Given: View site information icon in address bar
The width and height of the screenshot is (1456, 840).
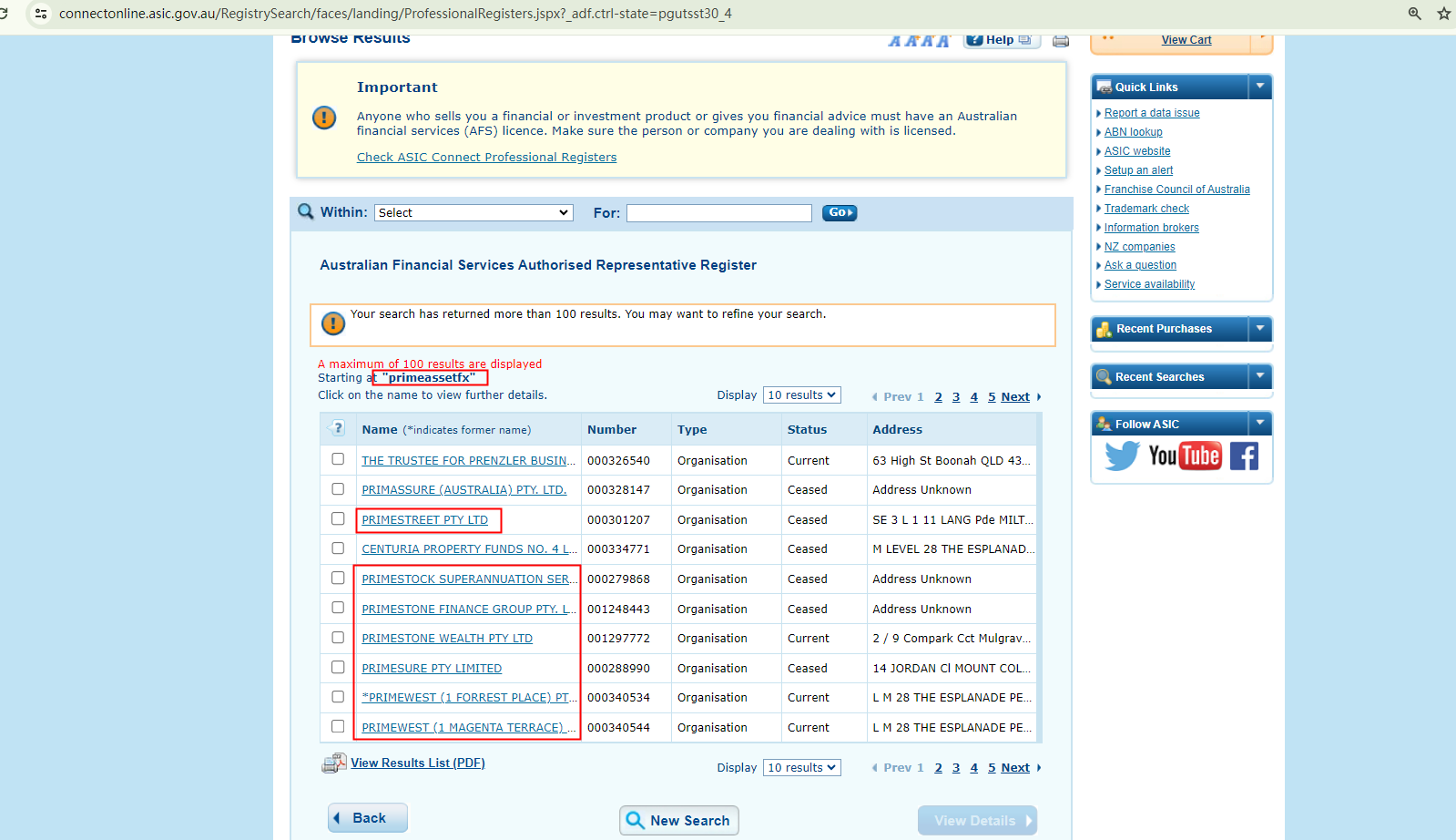Looking at the screenshot, I should tap(41, 14).
